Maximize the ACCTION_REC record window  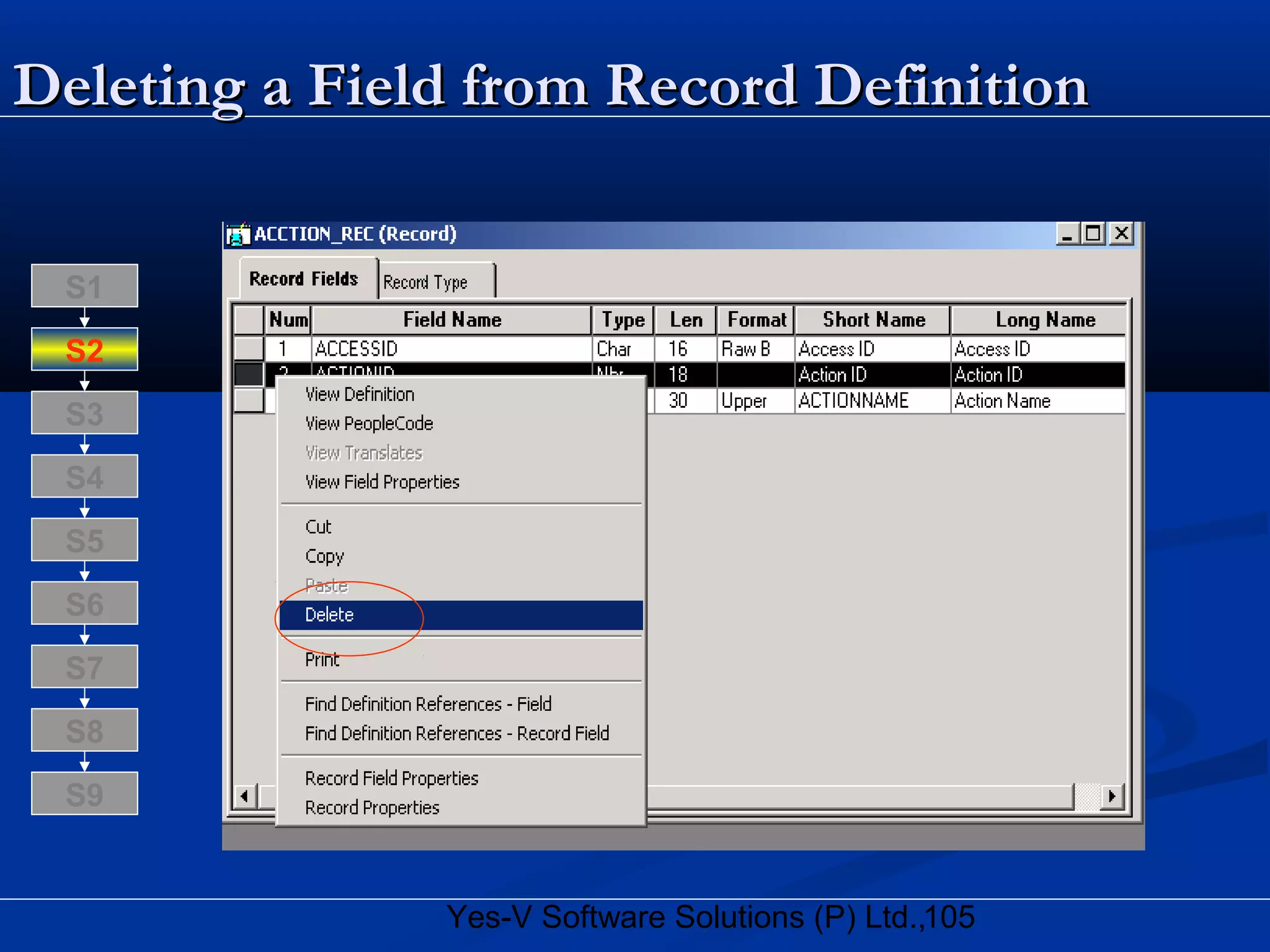pyautogui.click(x=1093, y=234)
